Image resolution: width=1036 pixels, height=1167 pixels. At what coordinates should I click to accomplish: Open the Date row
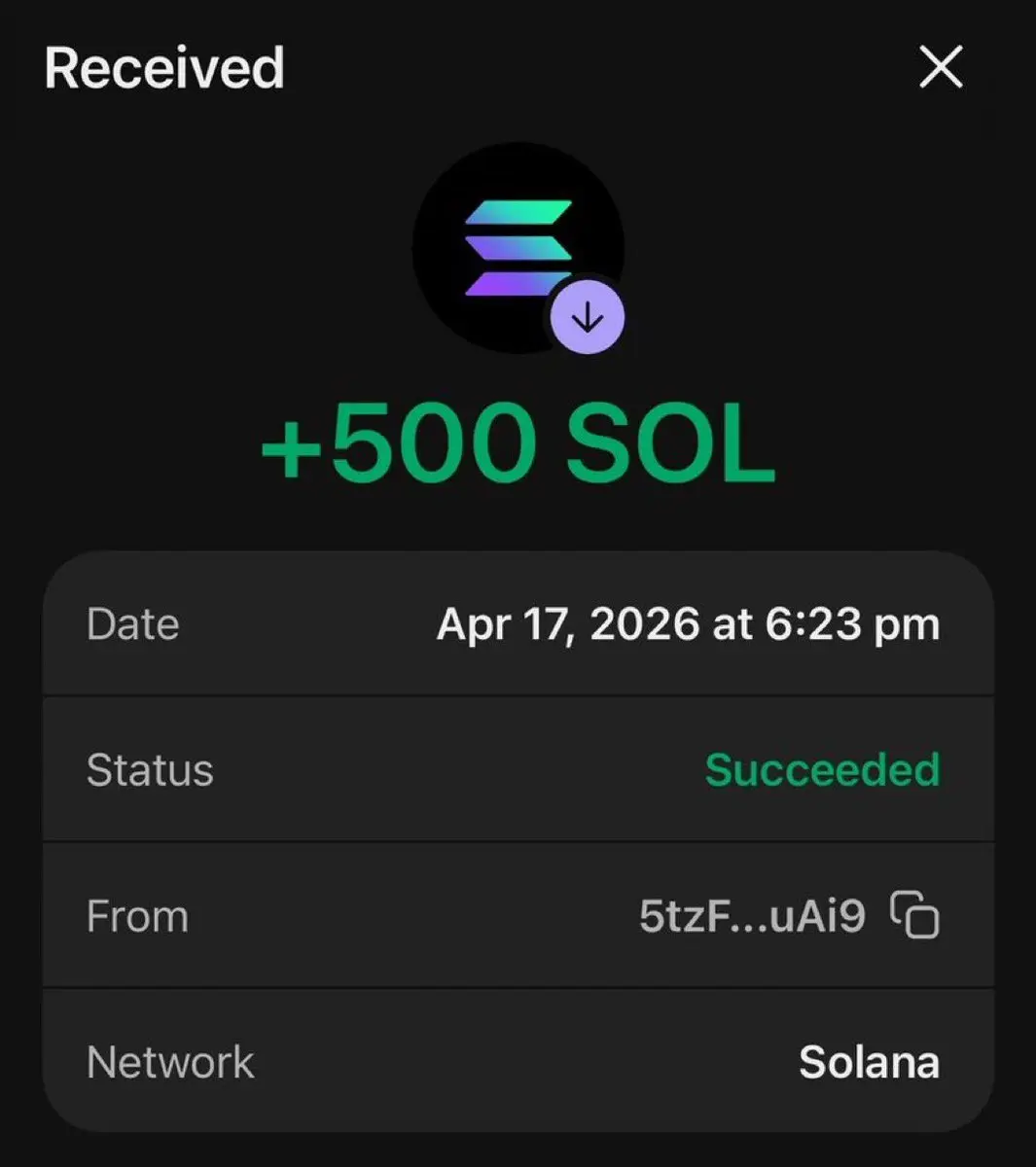coord(518,623)
